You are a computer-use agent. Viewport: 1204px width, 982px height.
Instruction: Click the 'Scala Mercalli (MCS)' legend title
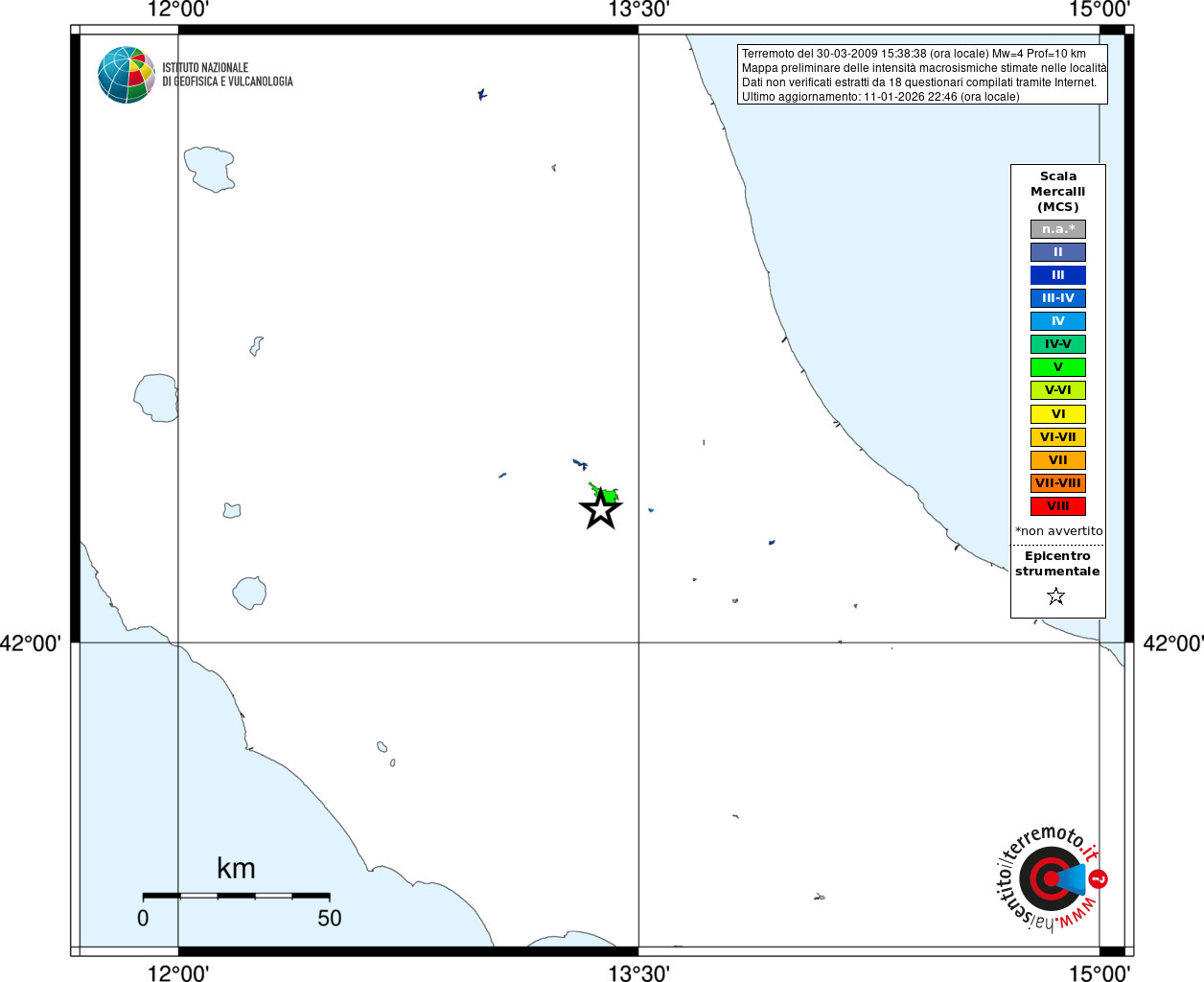click(x=1058, y=191)
